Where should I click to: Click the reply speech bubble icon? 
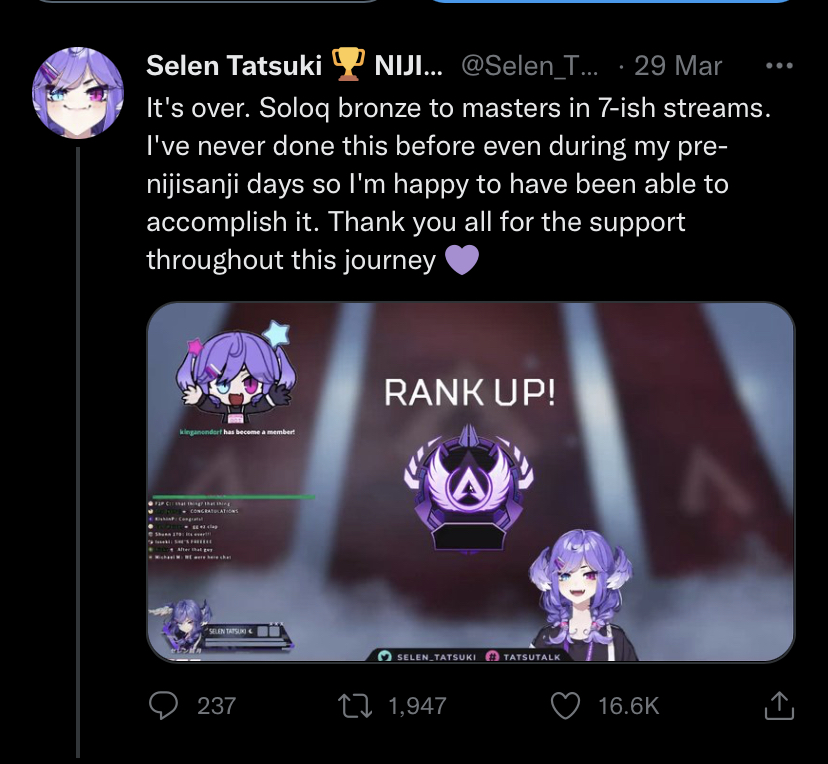tap(163, 706)
